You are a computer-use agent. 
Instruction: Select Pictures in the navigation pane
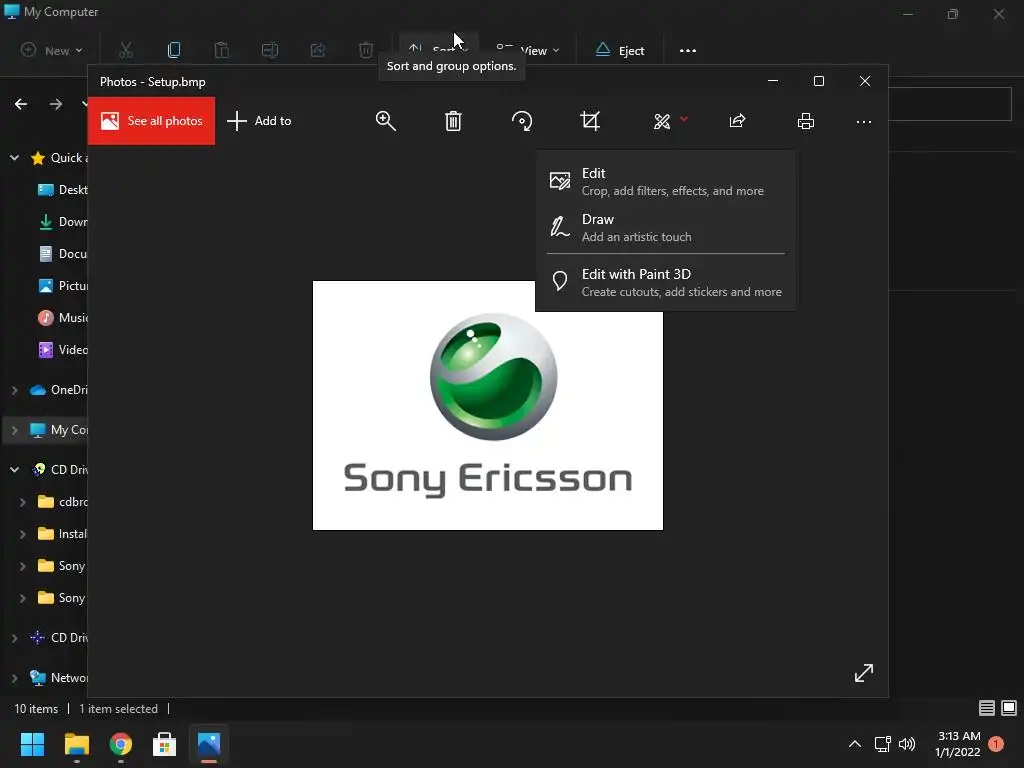(x=63, y=285)
